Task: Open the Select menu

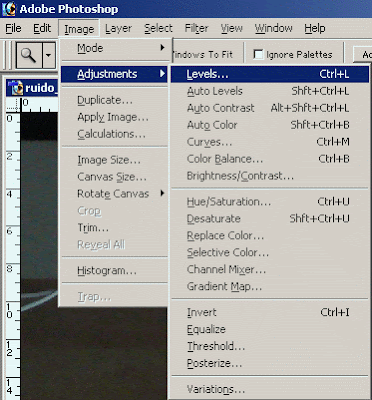Action: click(x=158, y=29)
